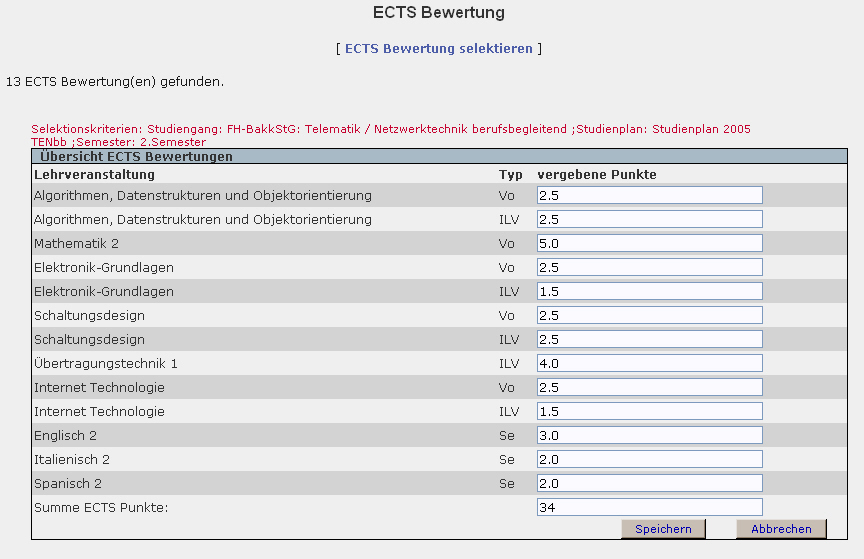Edit points for Elektronik-Grundlagen ILV
Image resolution: width=864 pixels, height=559 pixels.
(650, 291)
